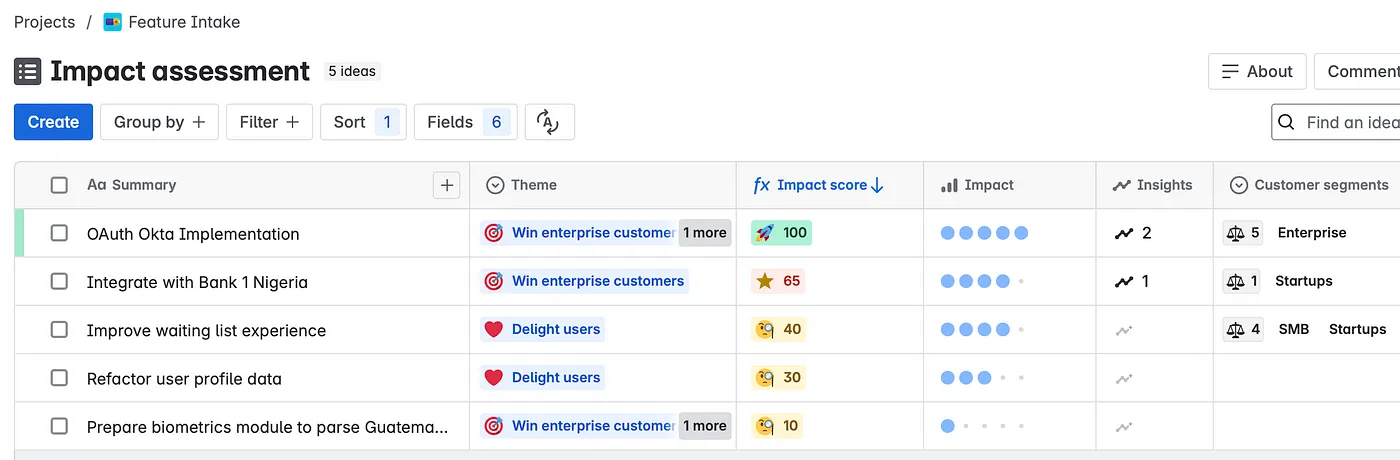Check the Improve waiting list experience row
The width and height of the screenshot is (1400, 460).
[x=59, y=329]
